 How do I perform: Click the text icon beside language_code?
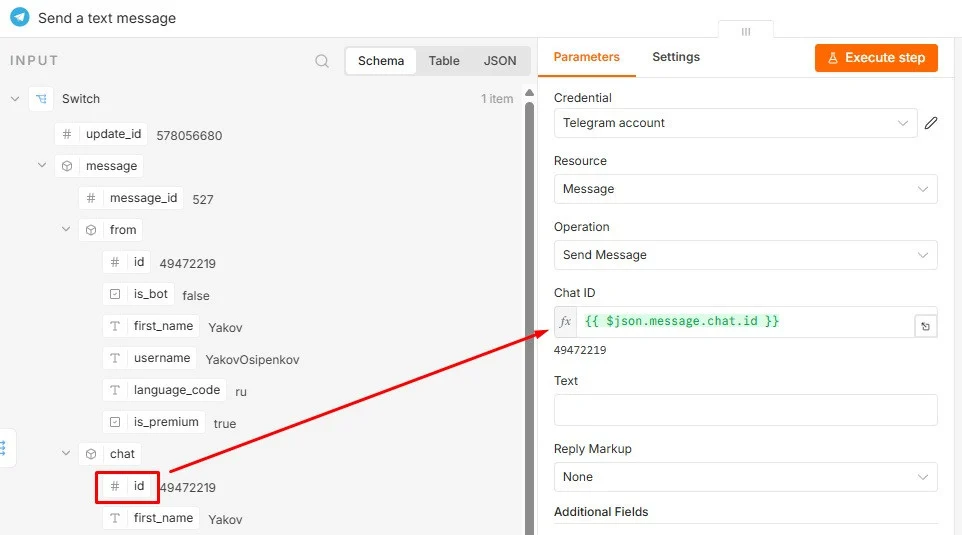[115, 390]
